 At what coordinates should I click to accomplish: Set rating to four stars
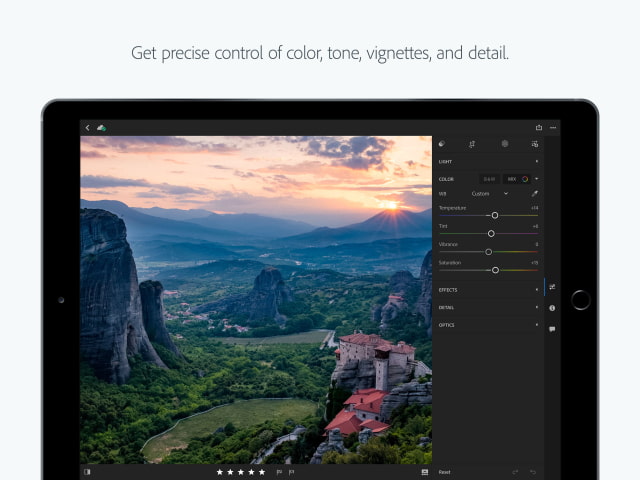[x=251, y=472]
